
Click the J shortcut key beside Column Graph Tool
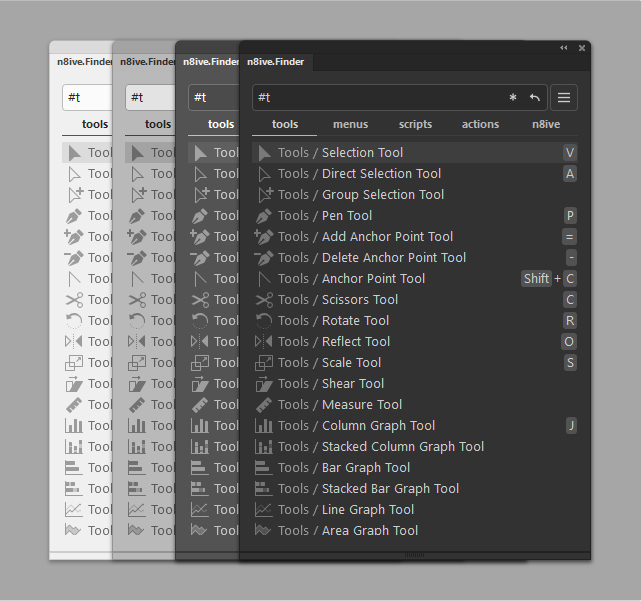[x=571, y=426]
